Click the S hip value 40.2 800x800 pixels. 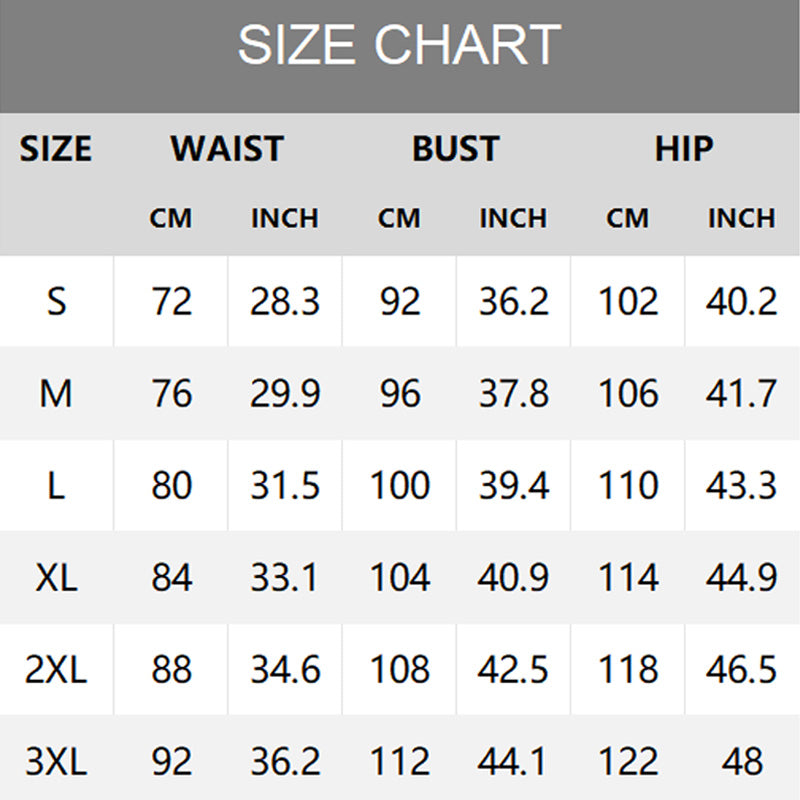[741, 301]
